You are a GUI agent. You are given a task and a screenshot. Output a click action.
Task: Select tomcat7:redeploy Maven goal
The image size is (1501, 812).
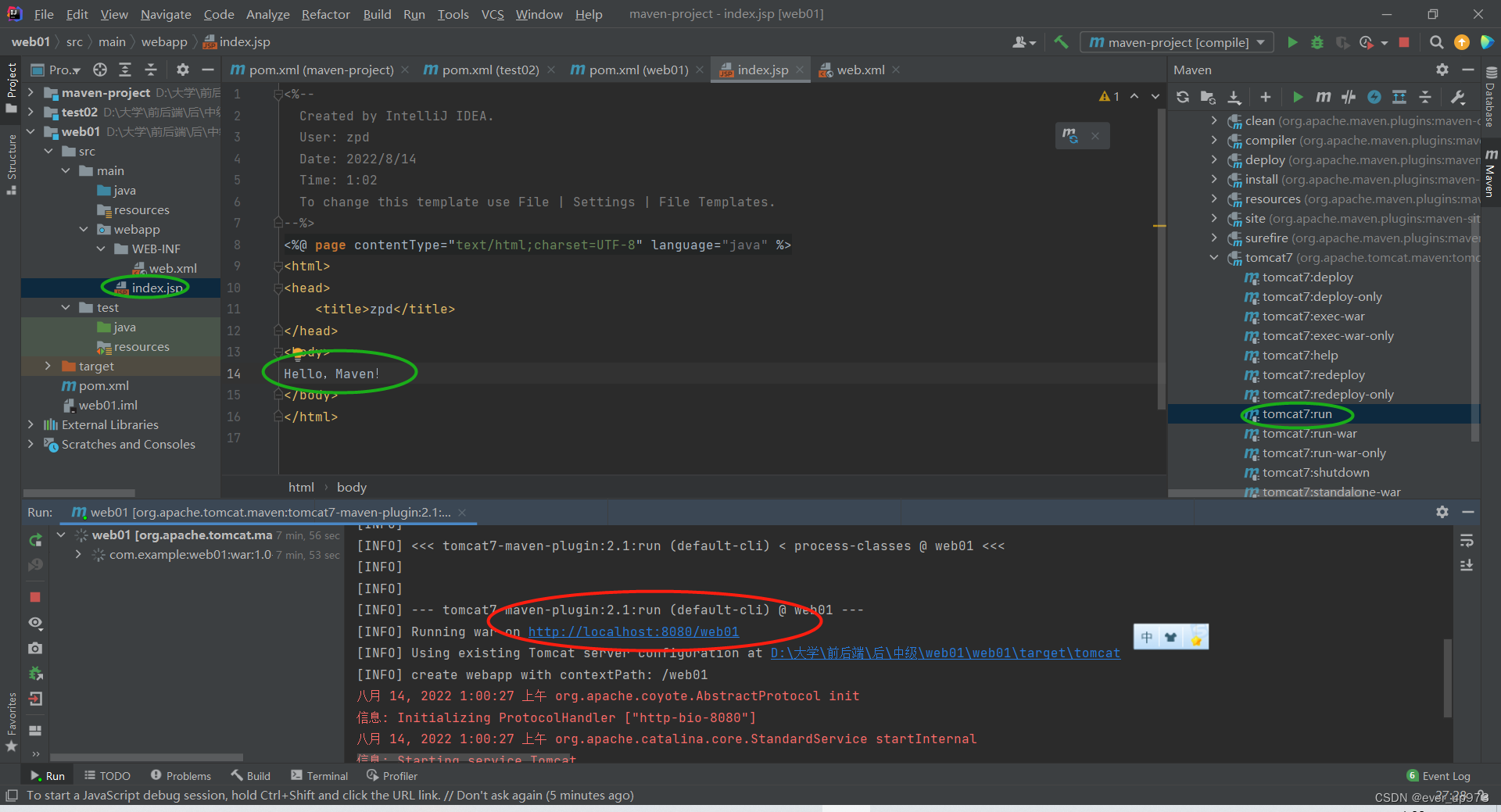tap(1313, 374)
